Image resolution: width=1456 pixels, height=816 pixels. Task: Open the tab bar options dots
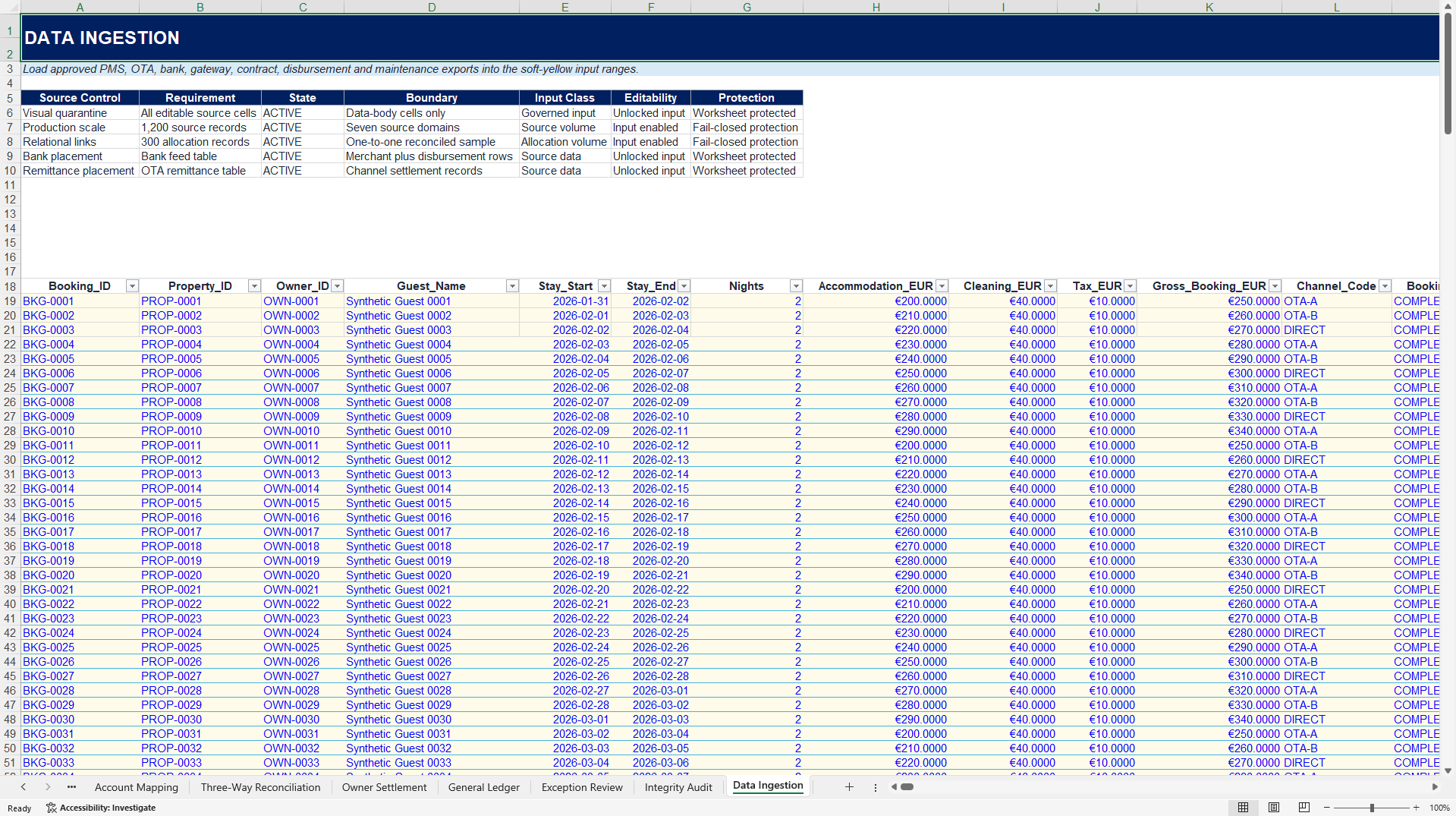875,787
